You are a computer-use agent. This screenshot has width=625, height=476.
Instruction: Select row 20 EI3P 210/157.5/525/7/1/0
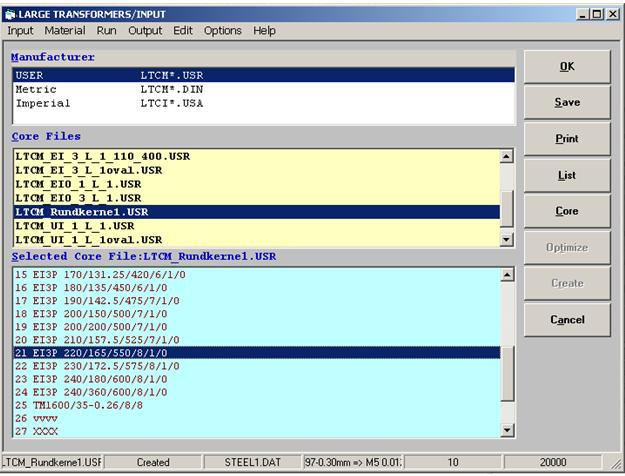257,340
